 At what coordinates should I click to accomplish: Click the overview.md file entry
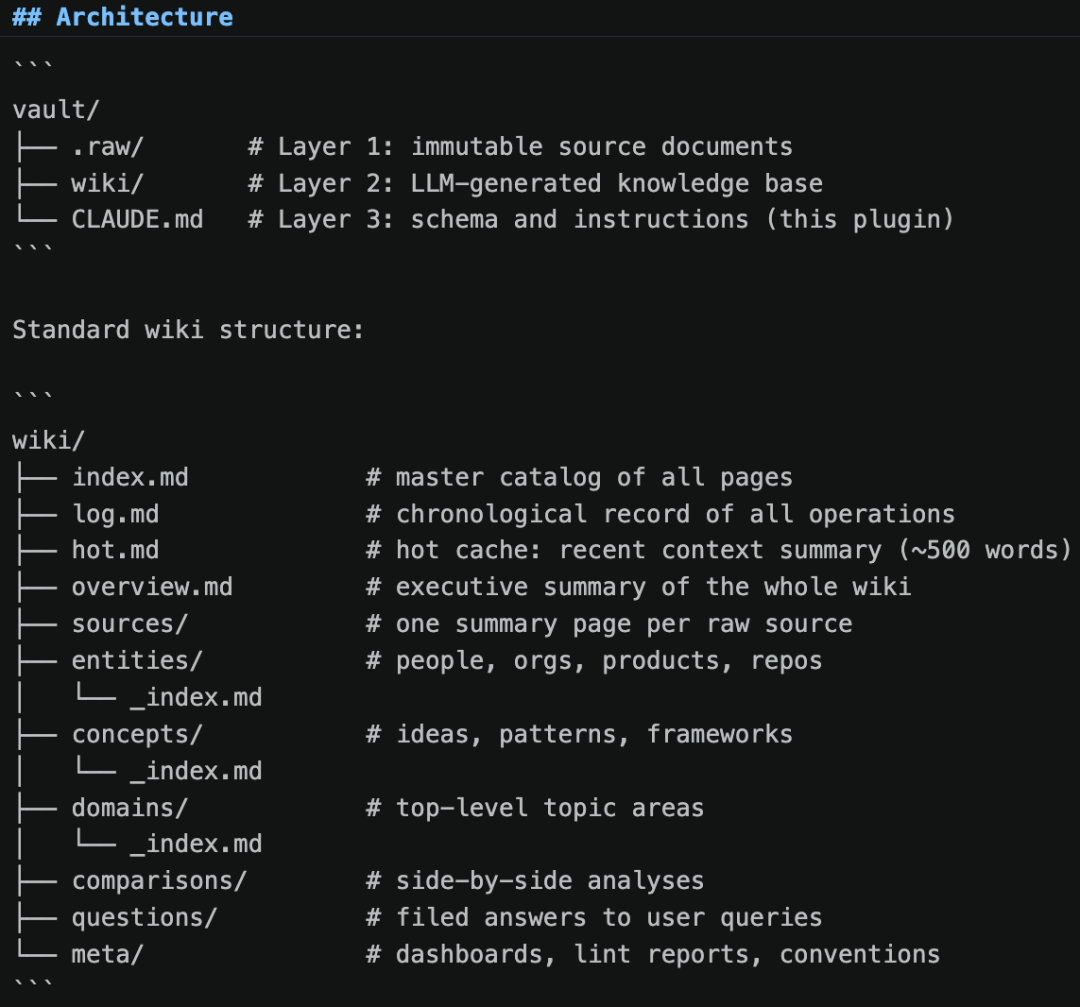pos(152,587)
